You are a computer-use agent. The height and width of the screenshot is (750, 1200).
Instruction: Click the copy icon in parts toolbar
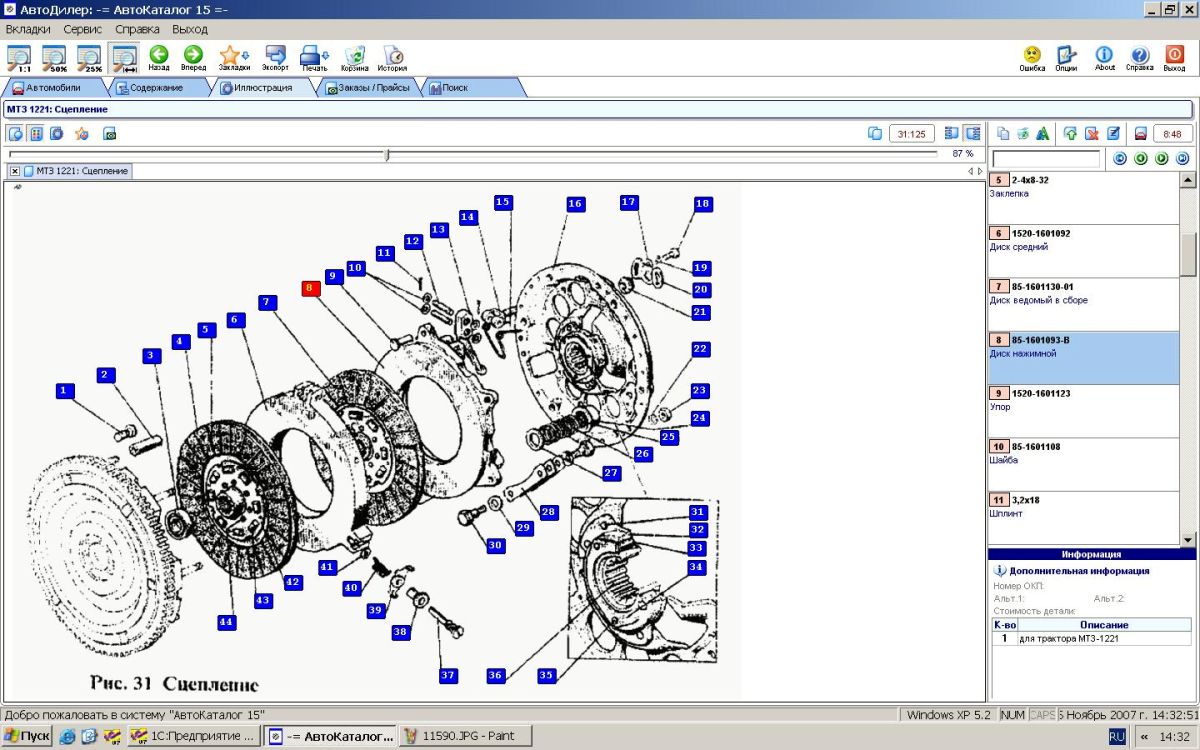click(1003, 133)
